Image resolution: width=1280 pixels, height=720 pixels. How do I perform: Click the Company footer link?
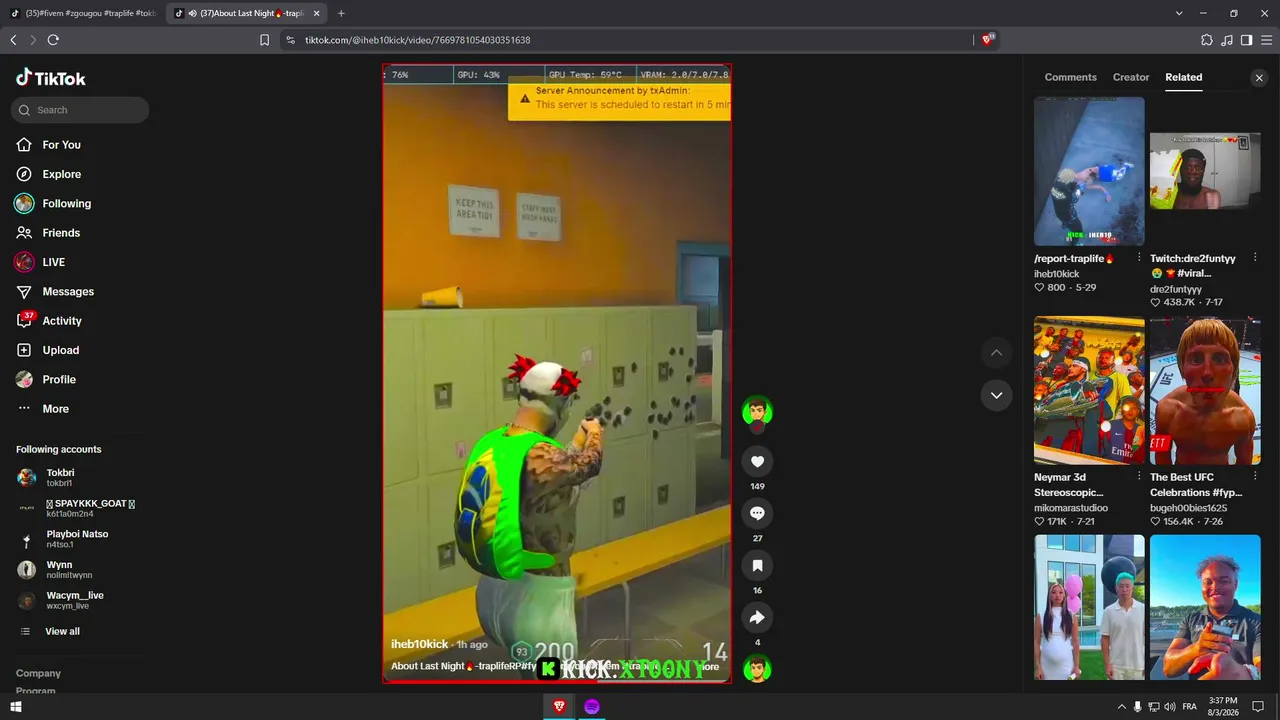tap(38, 673)
